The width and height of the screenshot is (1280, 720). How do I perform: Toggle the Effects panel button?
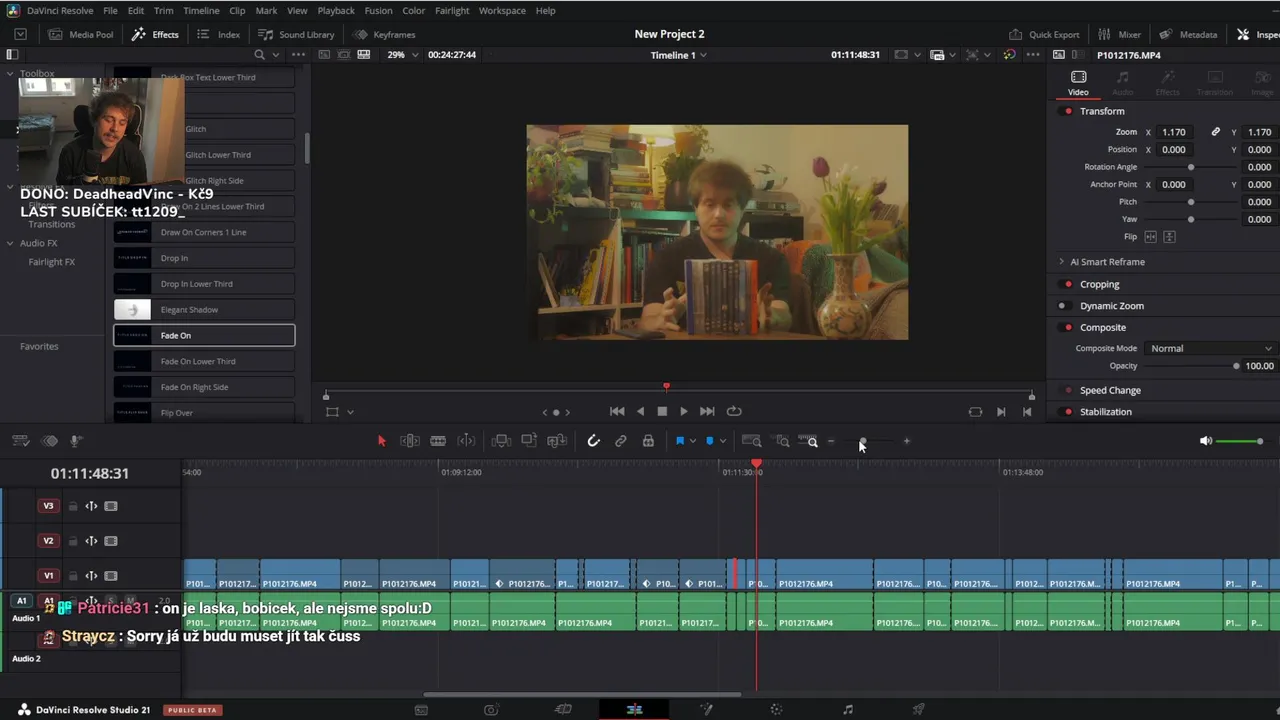click(155, 34)
